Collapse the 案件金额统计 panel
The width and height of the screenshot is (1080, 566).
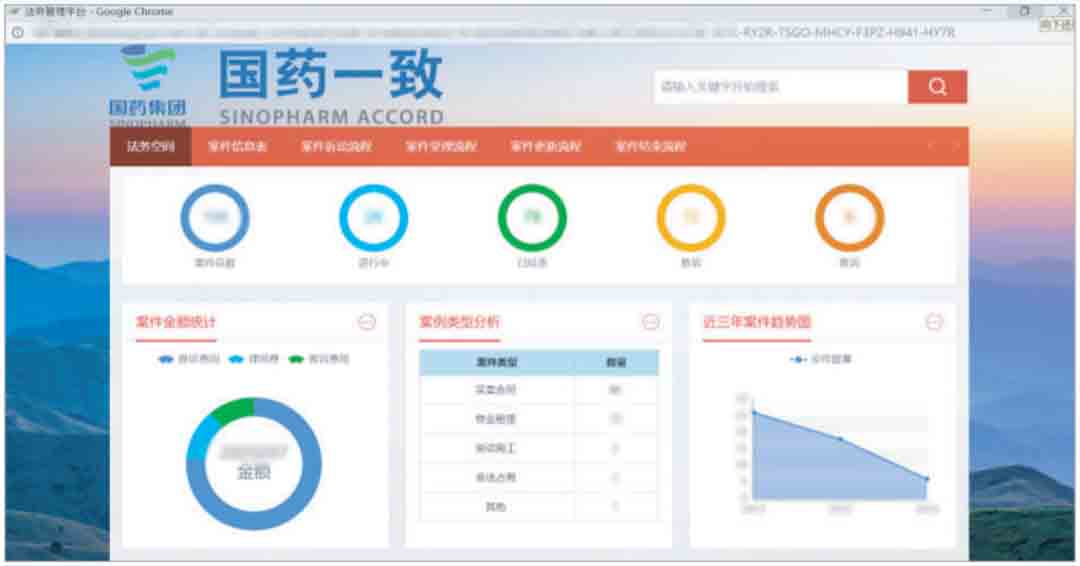coord(366,322)
